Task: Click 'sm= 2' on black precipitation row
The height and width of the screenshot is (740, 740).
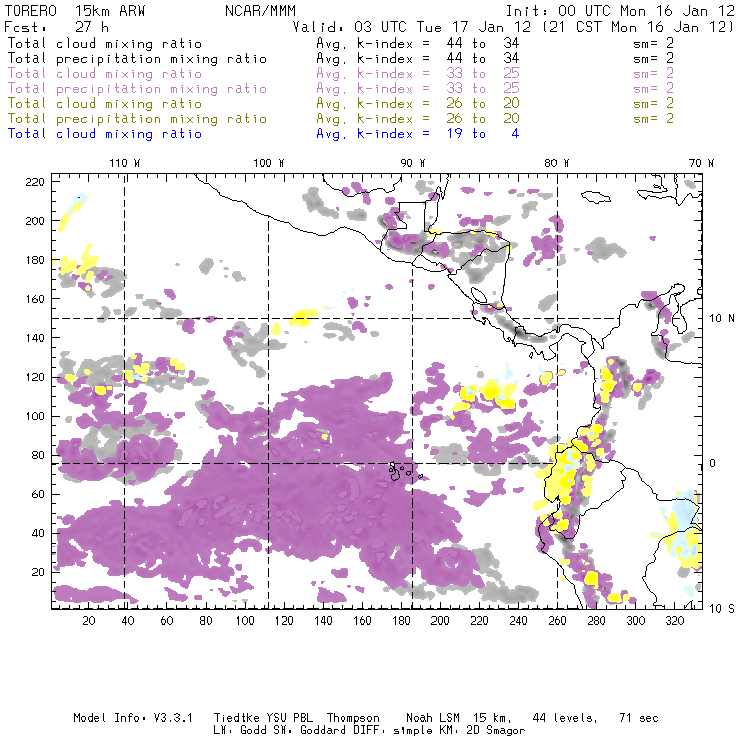Action: click(653, 59)
